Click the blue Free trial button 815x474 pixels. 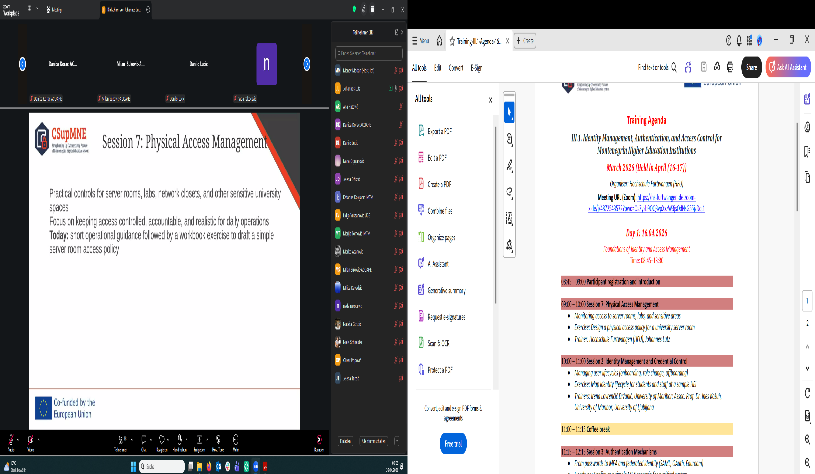pos(453,443)
